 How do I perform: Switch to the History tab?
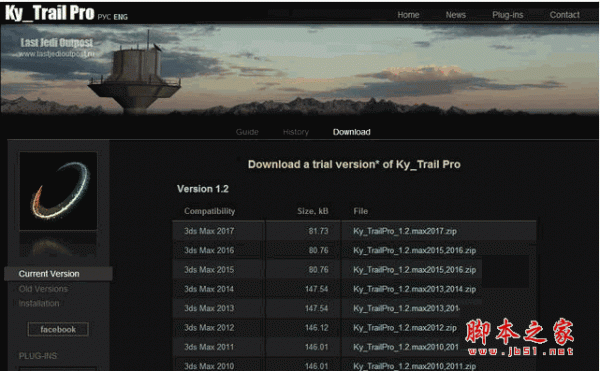tap(295, 132)
